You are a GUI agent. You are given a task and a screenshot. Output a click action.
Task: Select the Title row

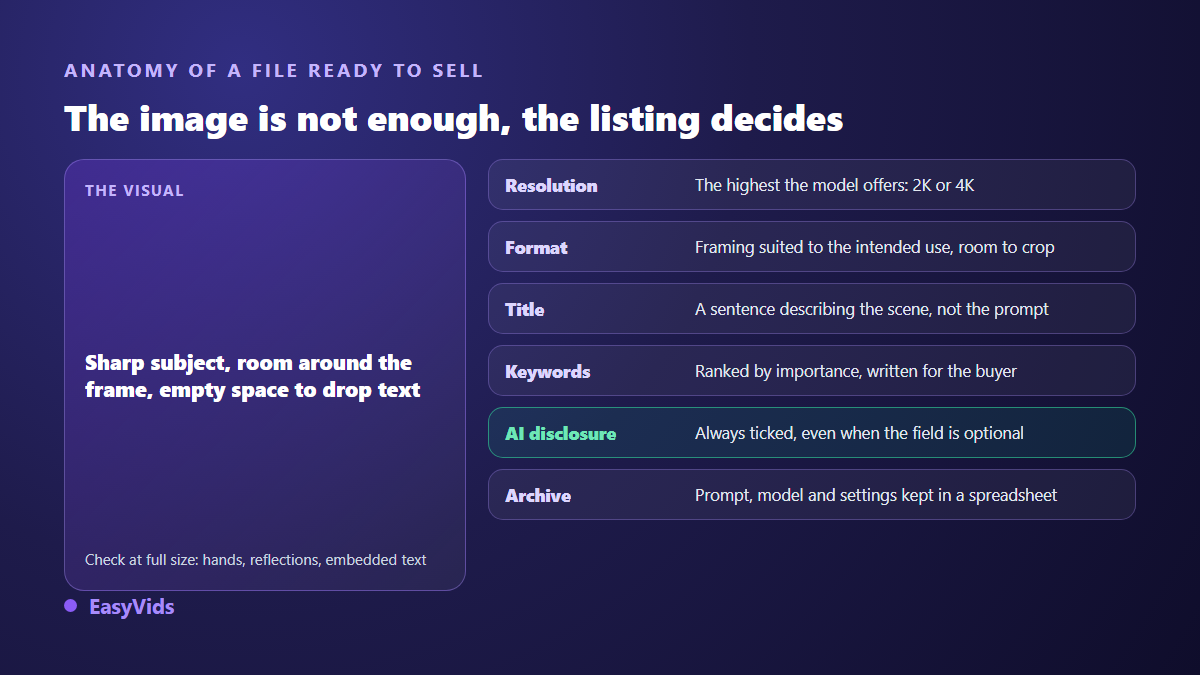[x=812, y=309]
